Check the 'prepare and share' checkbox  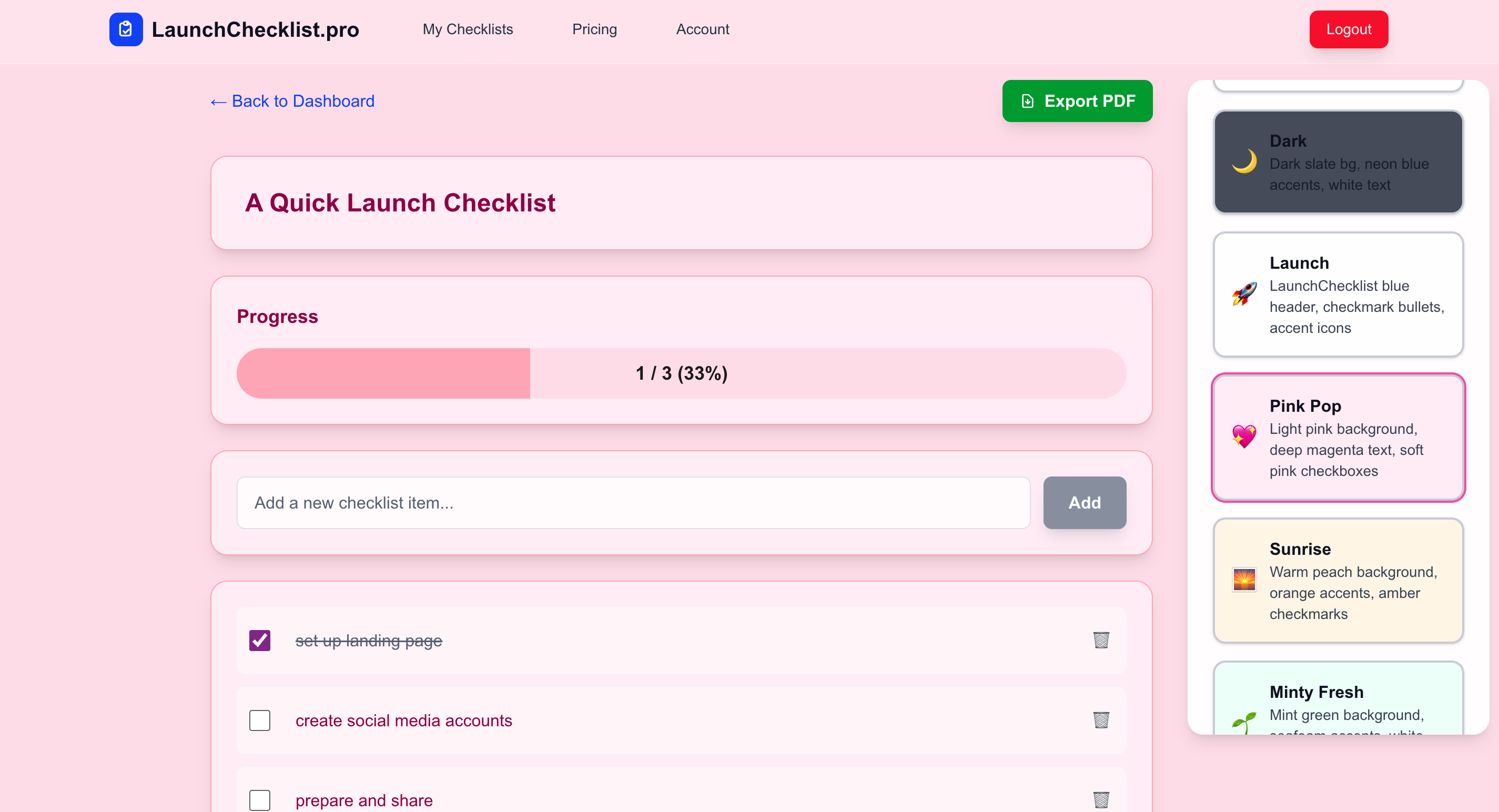(x=259, y=800)
